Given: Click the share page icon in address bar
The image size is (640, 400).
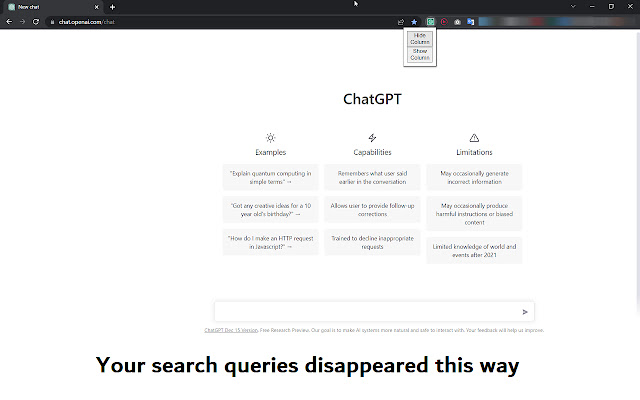Looking at the screenshot, I should [x=400, y=21].
